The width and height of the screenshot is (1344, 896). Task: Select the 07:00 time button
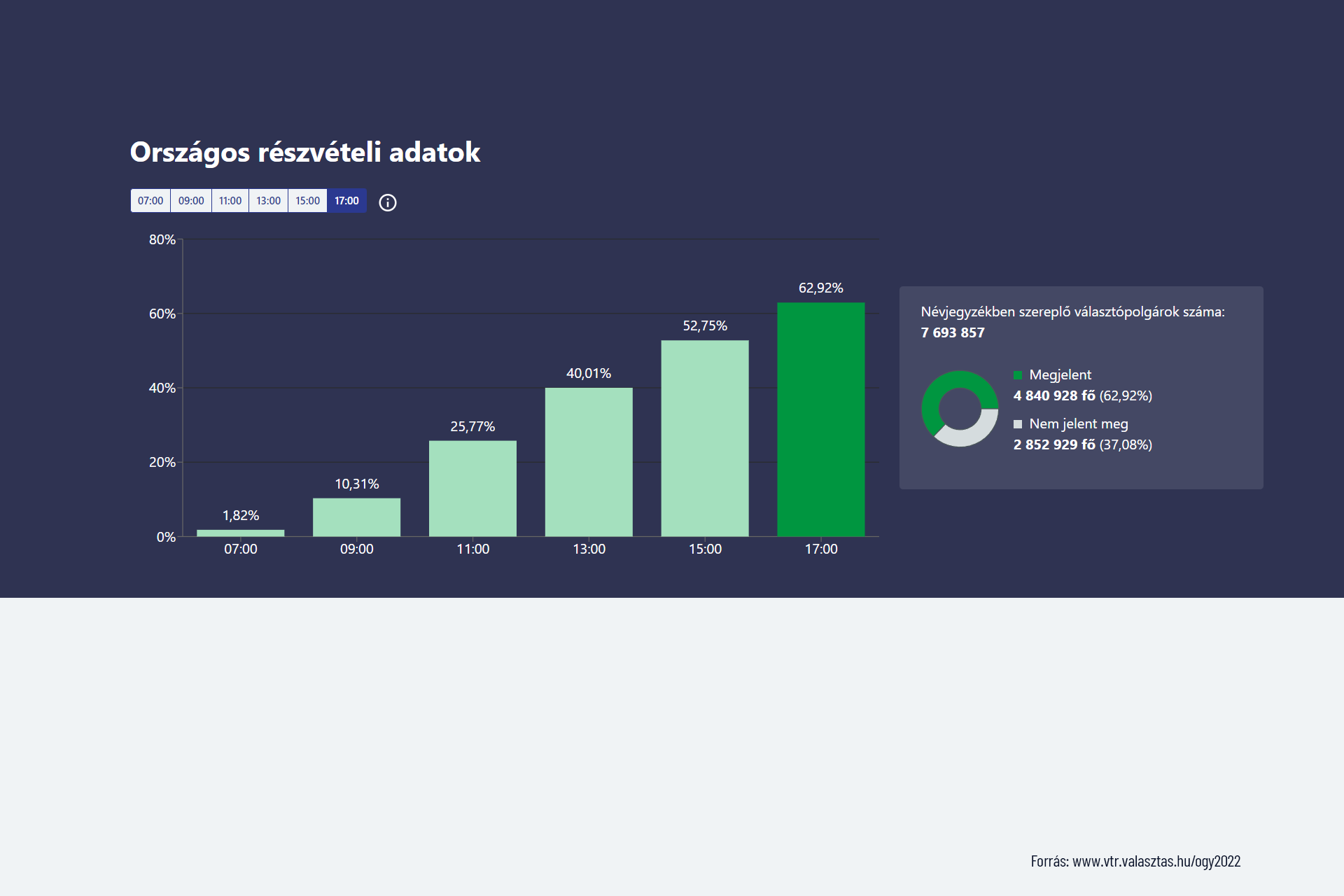150,201
